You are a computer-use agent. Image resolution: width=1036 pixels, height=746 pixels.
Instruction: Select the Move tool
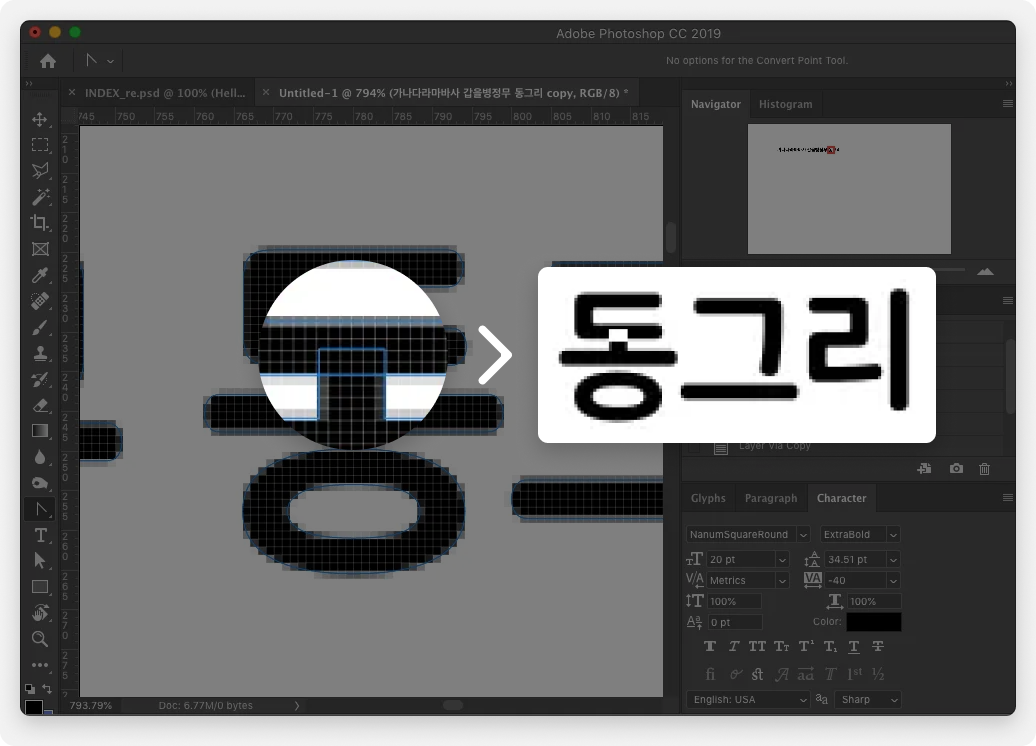click(40, 119)
